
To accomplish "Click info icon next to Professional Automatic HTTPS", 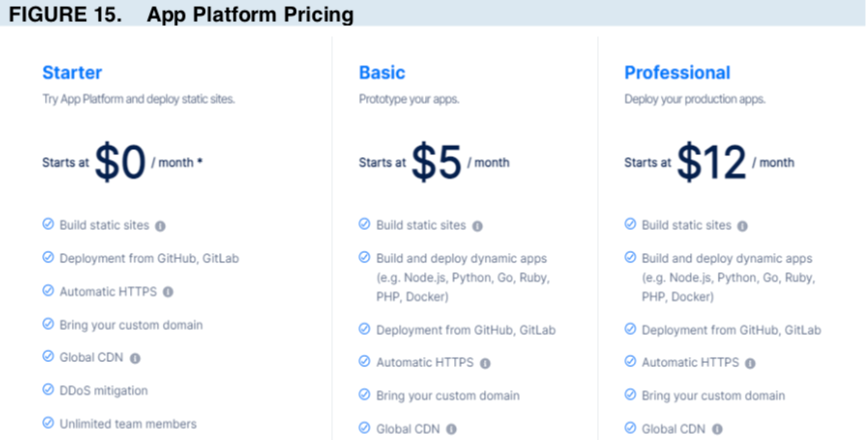I will point(750,364).
